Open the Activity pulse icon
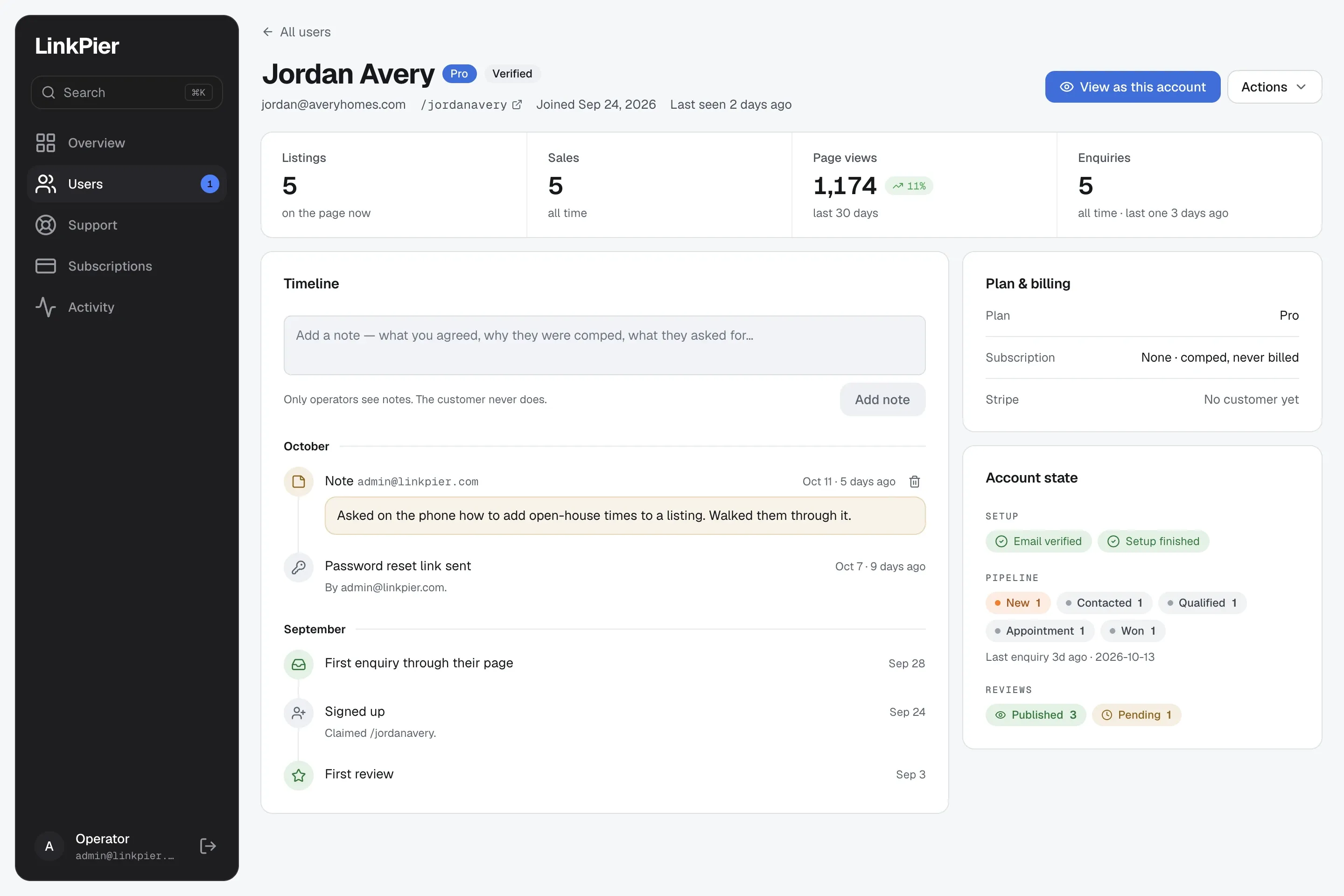This screenshot has height=896, width=1344. pyautogui.click(x=46, y=308)
